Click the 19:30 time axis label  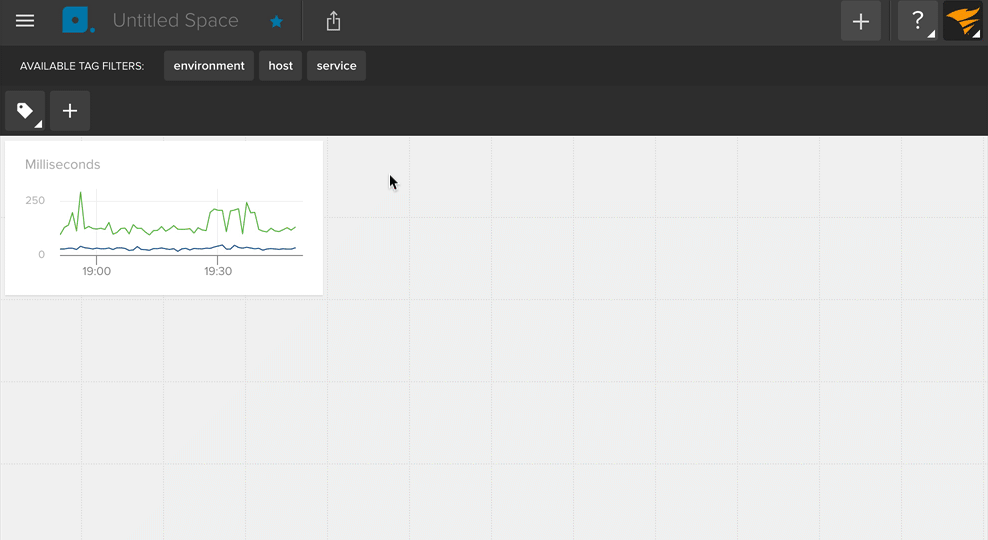[218, 271]
